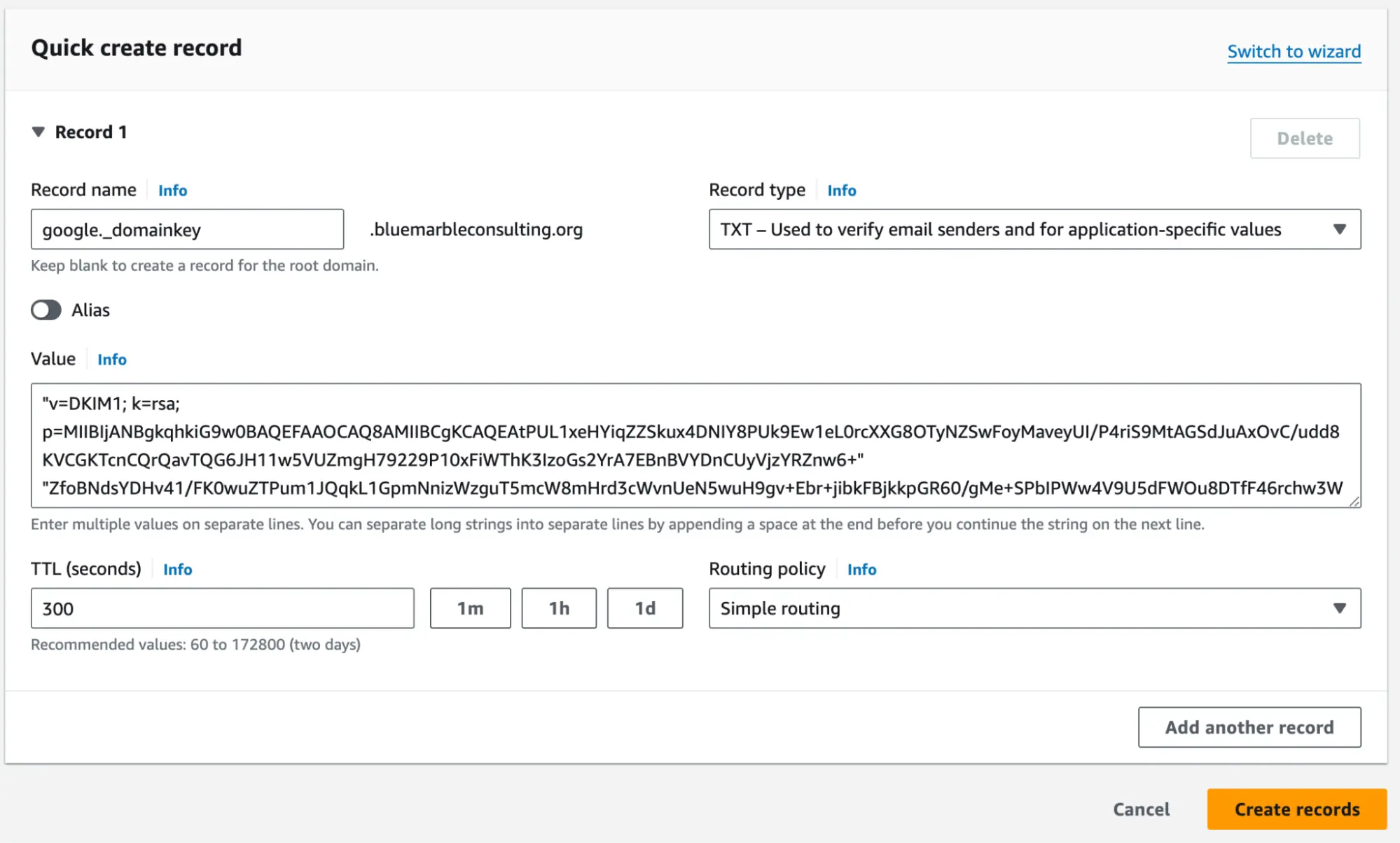Click the Create records button
Screen dimensions: 1400x843
click(1297, 809)
